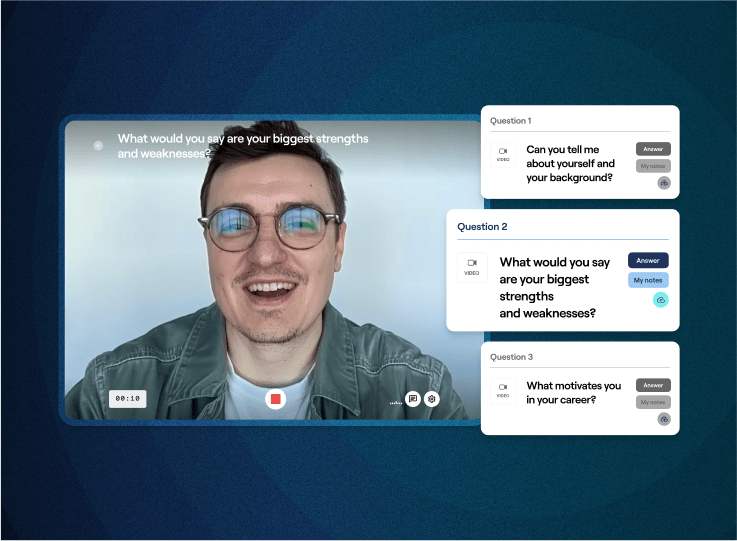
Task: Click Answer button in Question 1 card
Action: click(653, 149)
